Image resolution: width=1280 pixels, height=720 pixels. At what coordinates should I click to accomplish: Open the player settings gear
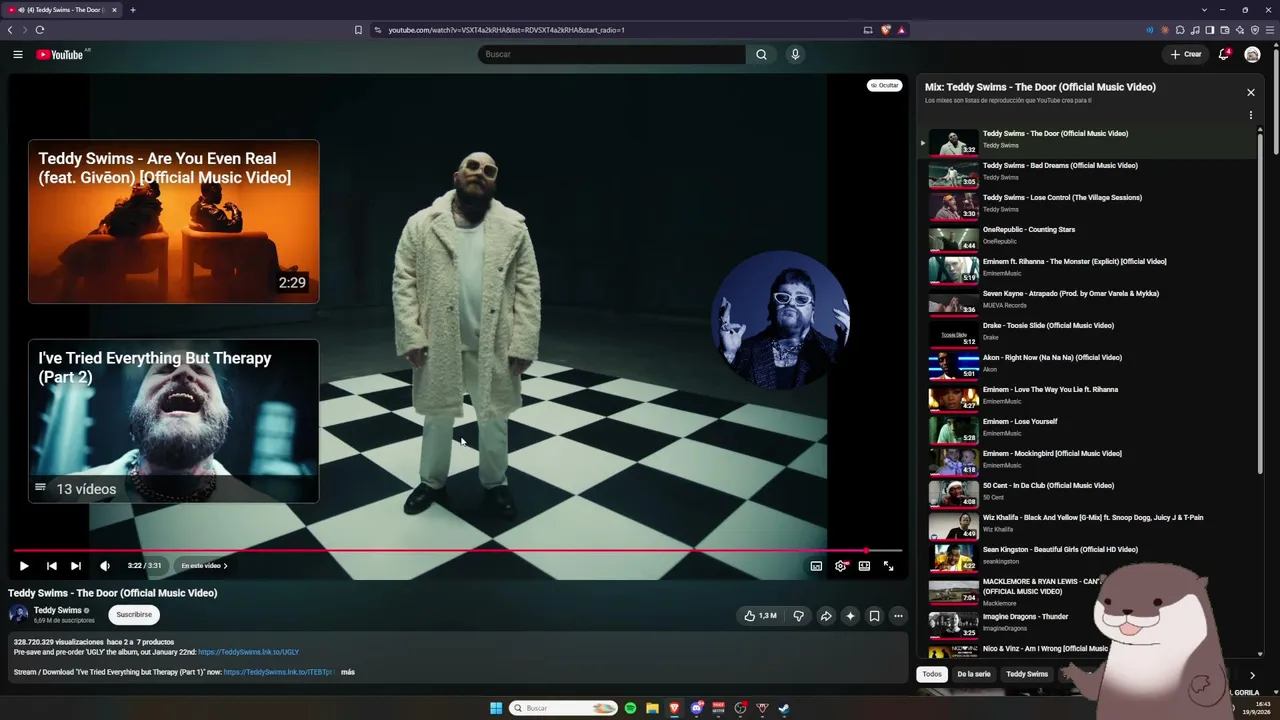point(840,566)
